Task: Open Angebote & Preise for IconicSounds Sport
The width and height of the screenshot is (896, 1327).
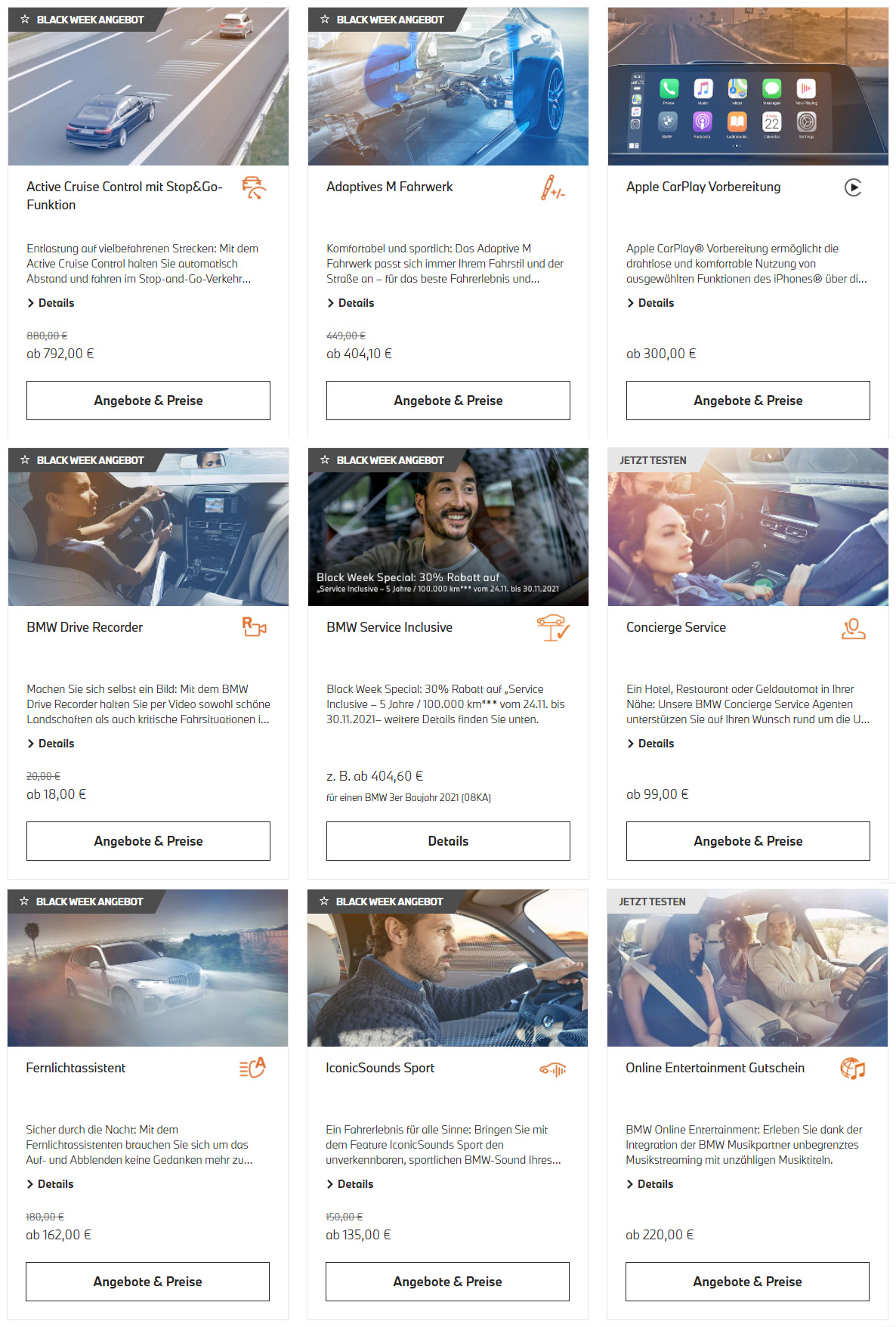Action: [447, 1282]
